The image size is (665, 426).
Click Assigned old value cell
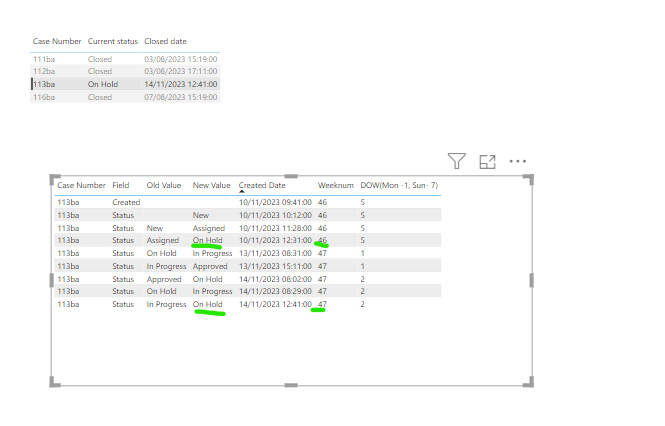tap(162, 240)
